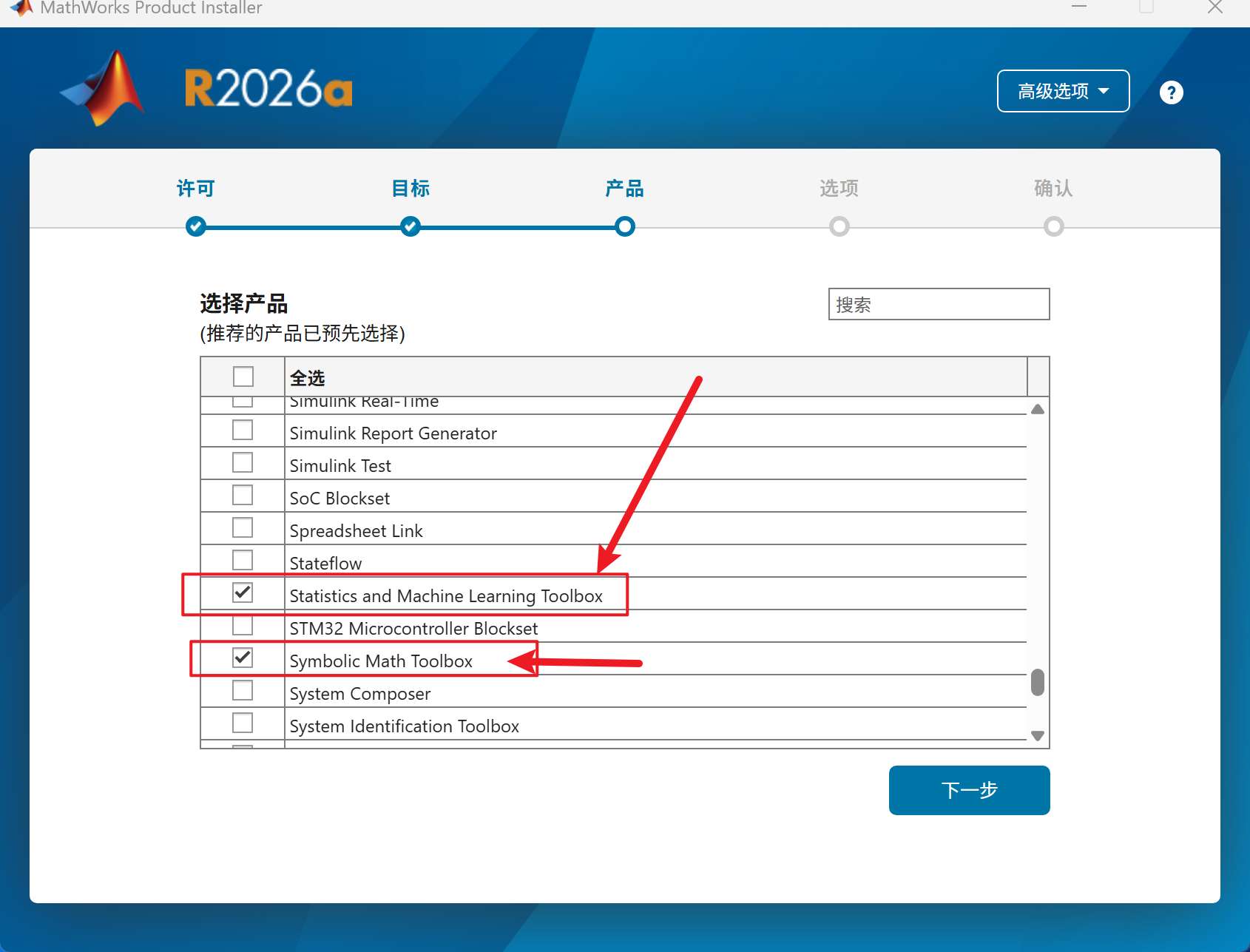Uncheck Statistics and Machine Learning Toolbox
The height and width of the screenshot is (952, 1250).
[x=243, y=593]
